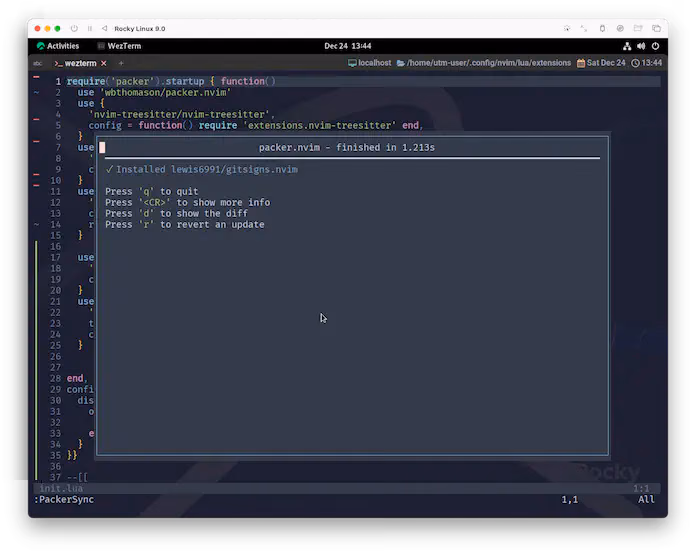Click the 'nvim-treesitter/nvim-treesitter' string
This screenshot has width=696, height=555.
(x=179, y=115)
